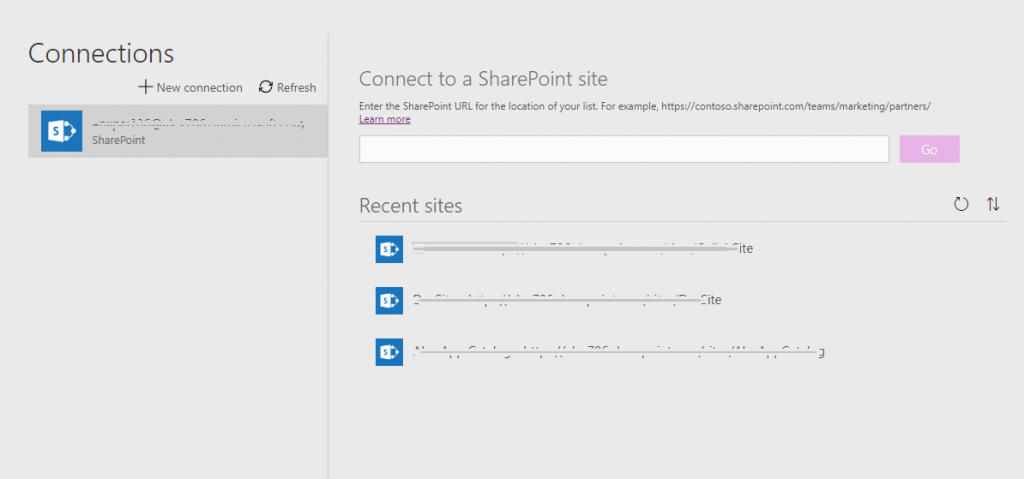Click the 'New connection' label text
1024x479 pixels.
coord(199,88)
